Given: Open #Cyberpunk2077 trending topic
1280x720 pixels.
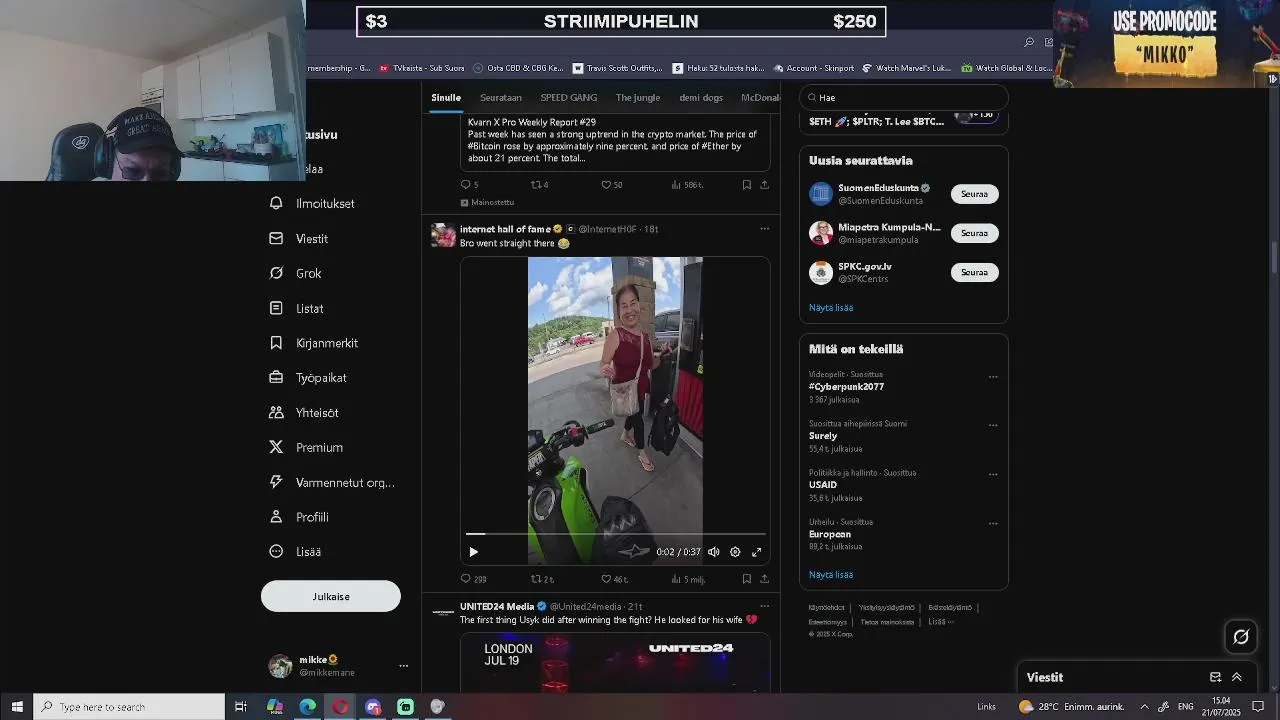Looking at the screenshot, I should 846,387.
